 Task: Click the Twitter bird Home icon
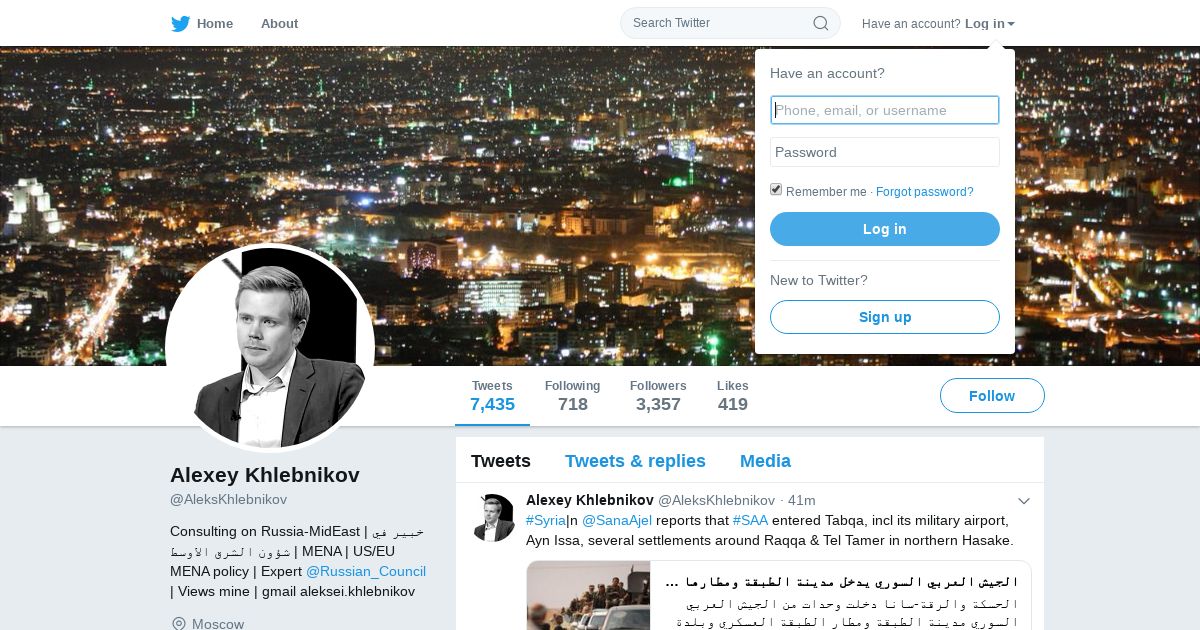point(180,23)
